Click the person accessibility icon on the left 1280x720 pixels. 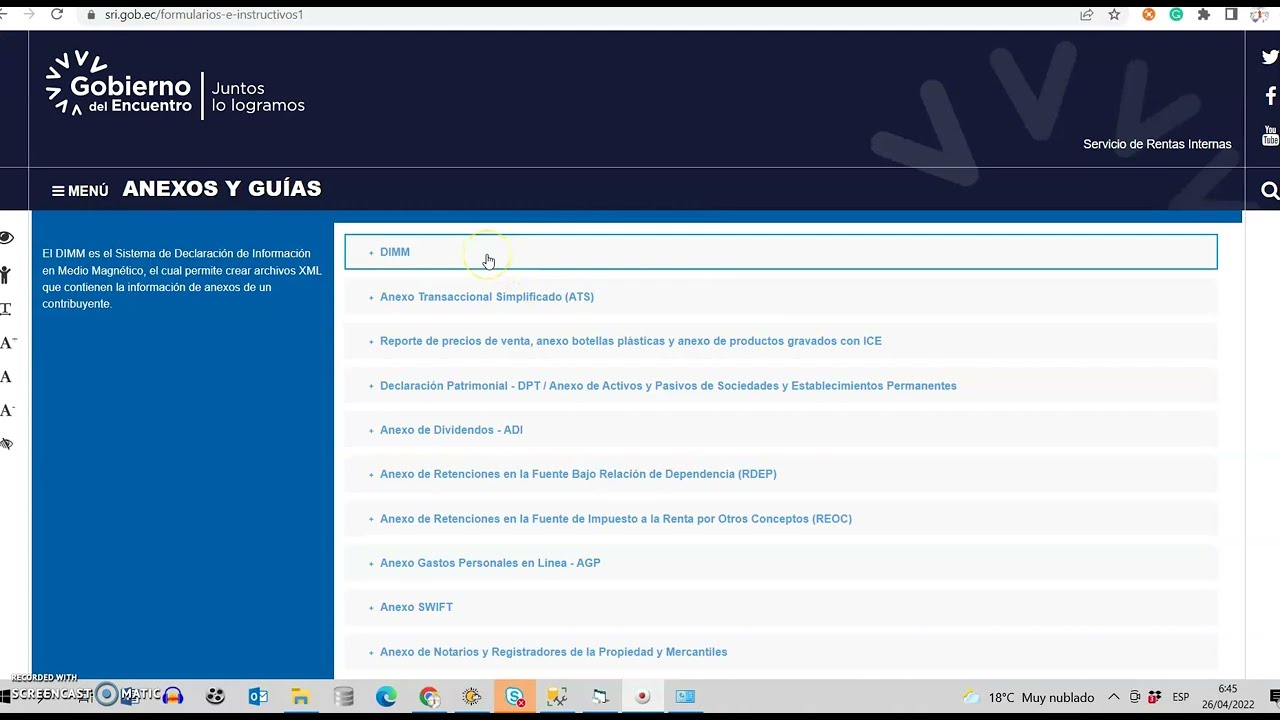pos(6,275)
